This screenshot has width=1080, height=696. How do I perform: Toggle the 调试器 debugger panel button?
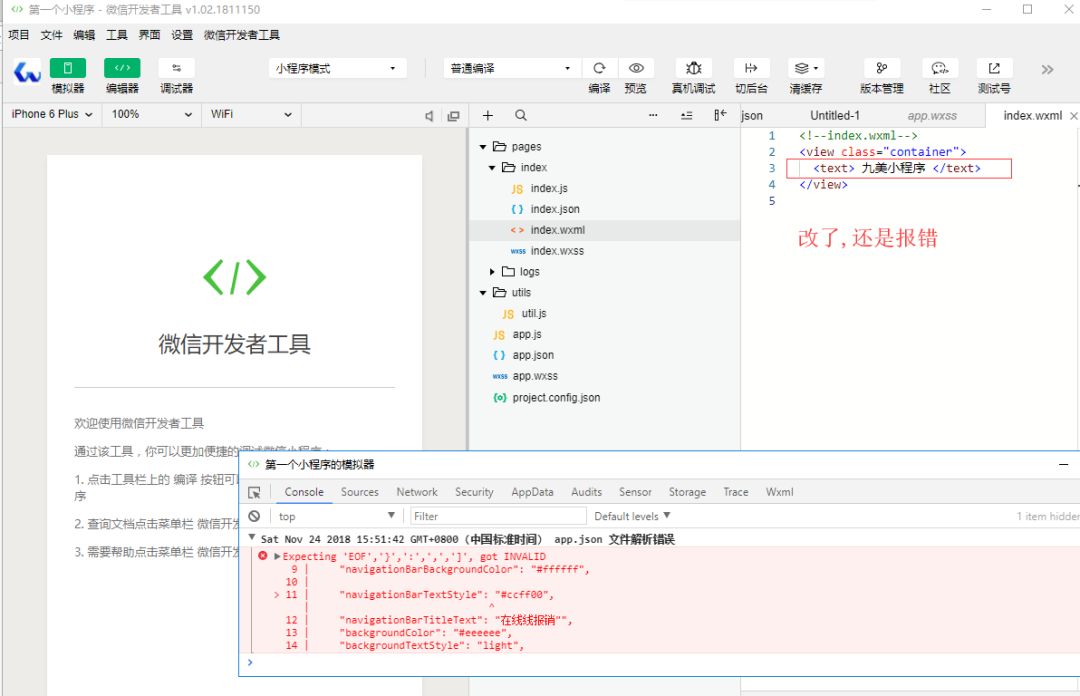(176, 68)
